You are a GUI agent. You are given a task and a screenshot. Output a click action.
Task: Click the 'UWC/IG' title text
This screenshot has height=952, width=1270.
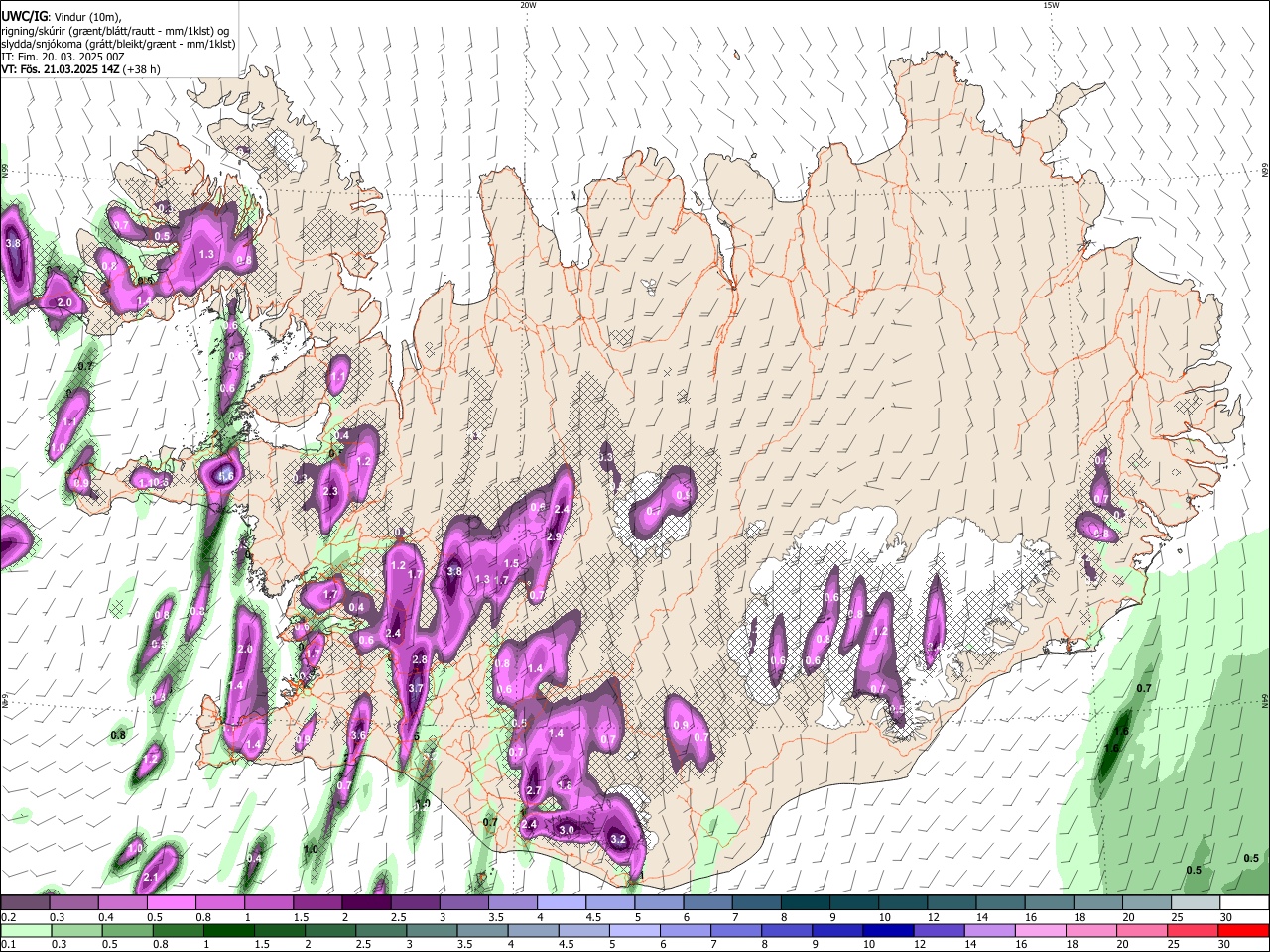coord(24,16)
